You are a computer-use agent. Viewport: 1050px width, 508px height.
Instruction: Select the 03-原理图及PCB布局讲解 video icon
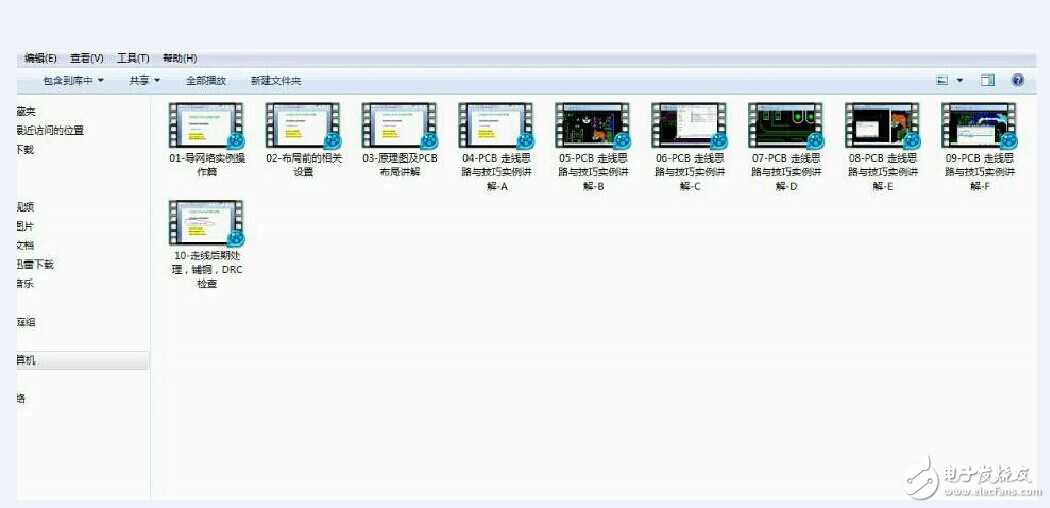[399, 125]
